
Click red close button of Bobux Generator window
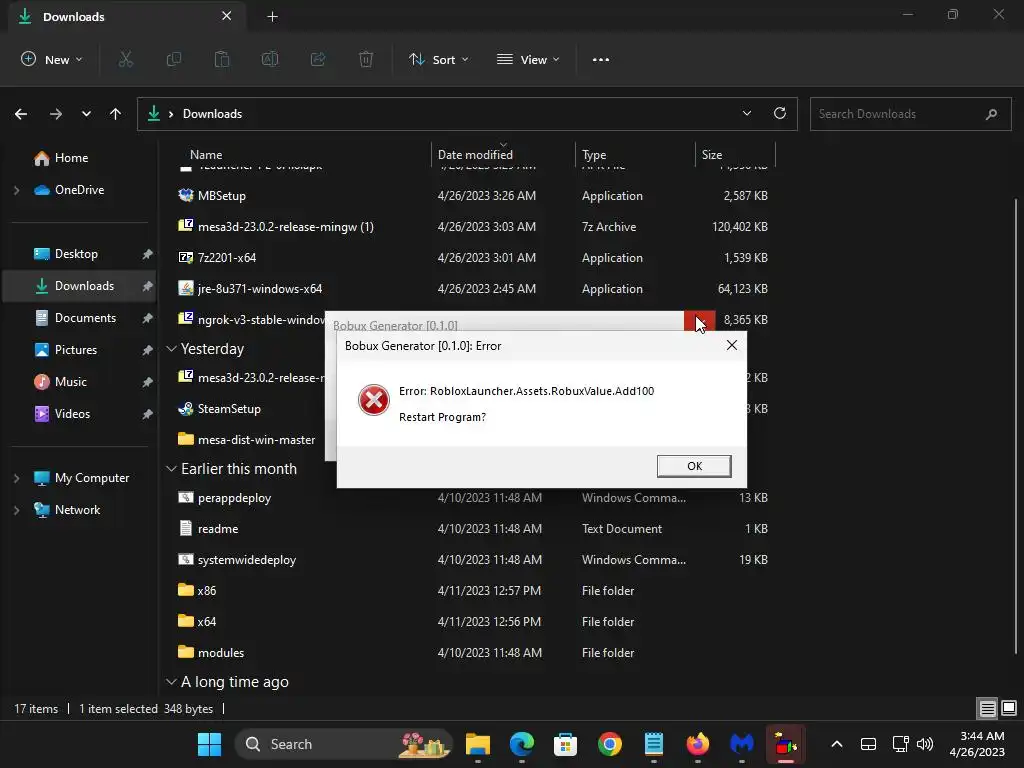tap(699, 321)
